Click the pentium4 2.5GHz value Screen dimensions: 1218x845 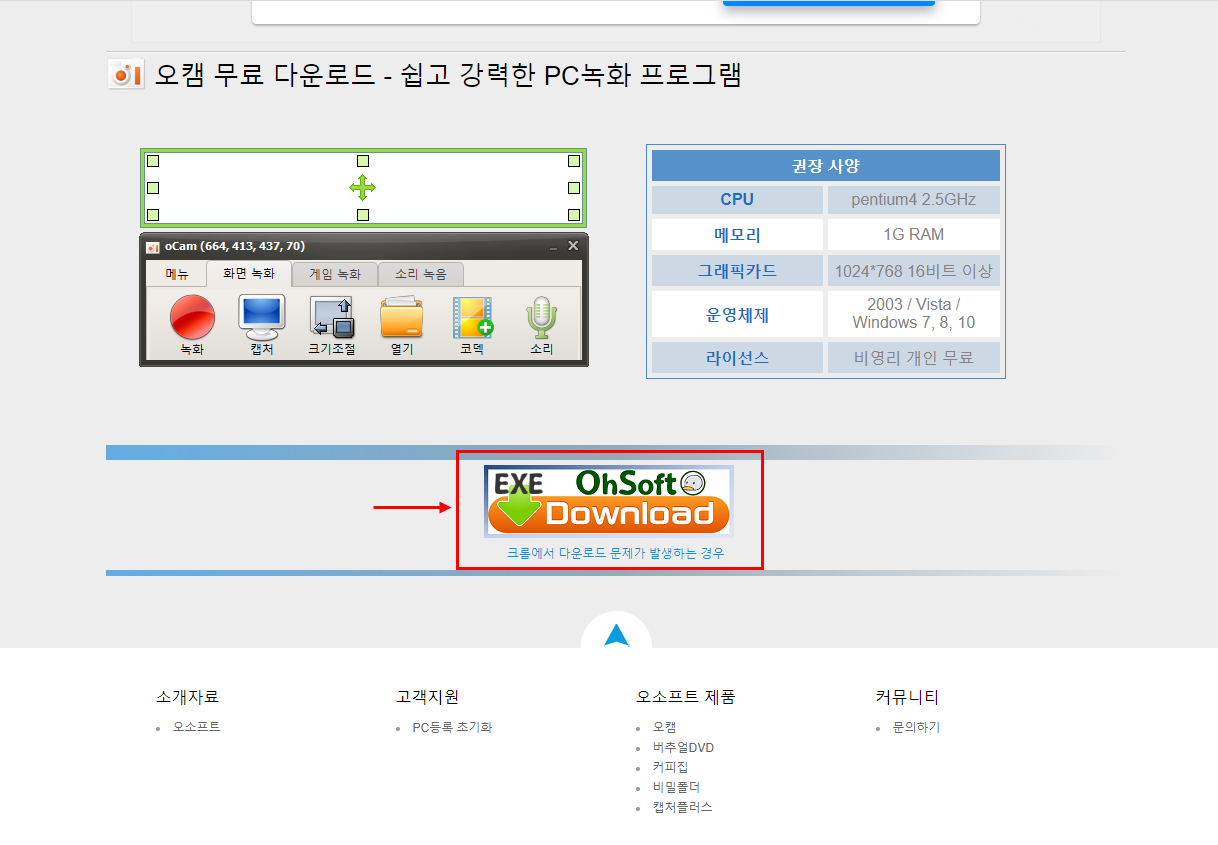click(913, 199)
